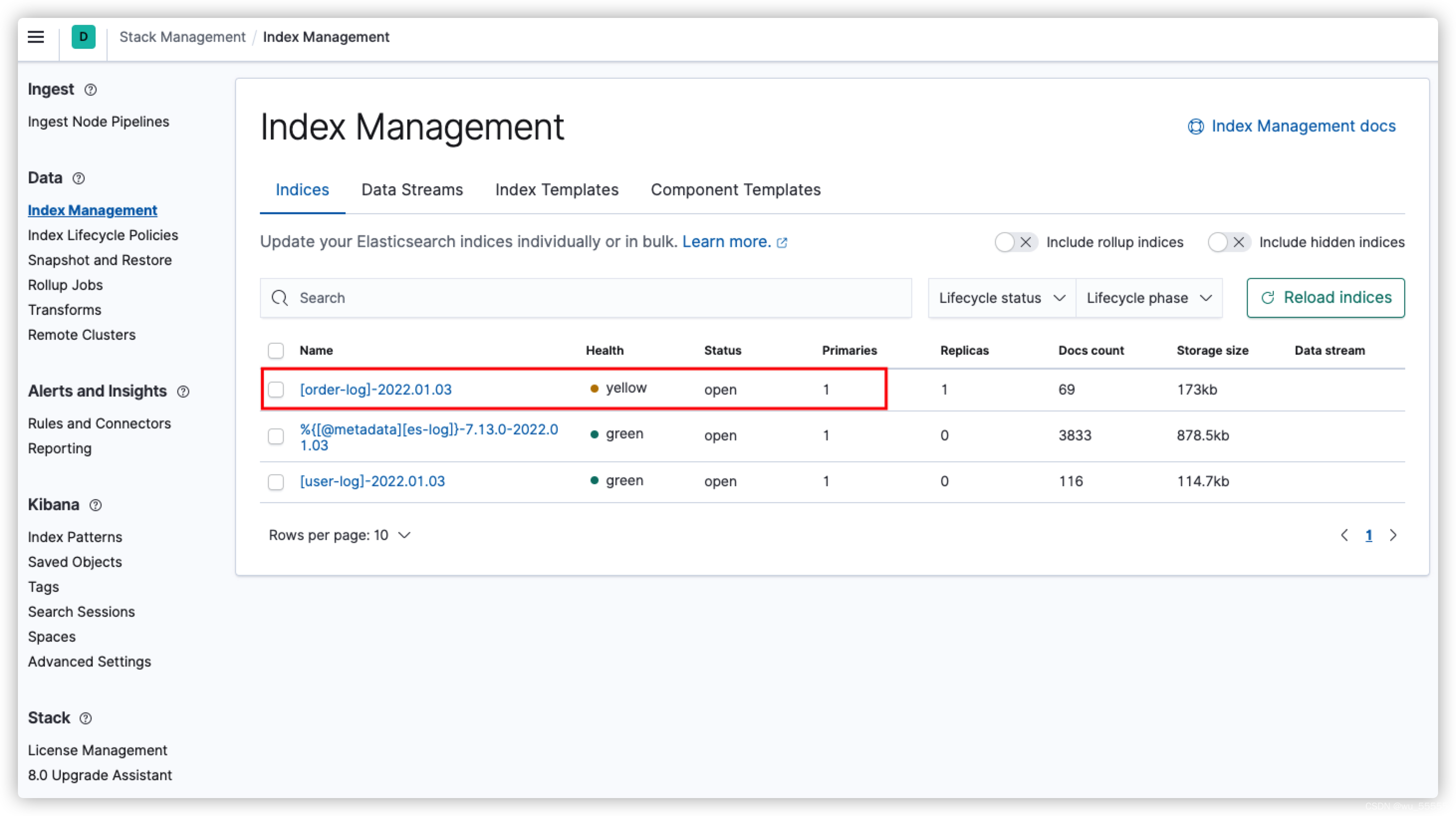Click help icon next to Alerts and Insights
Screen dimensions: 1456x816
183,392
